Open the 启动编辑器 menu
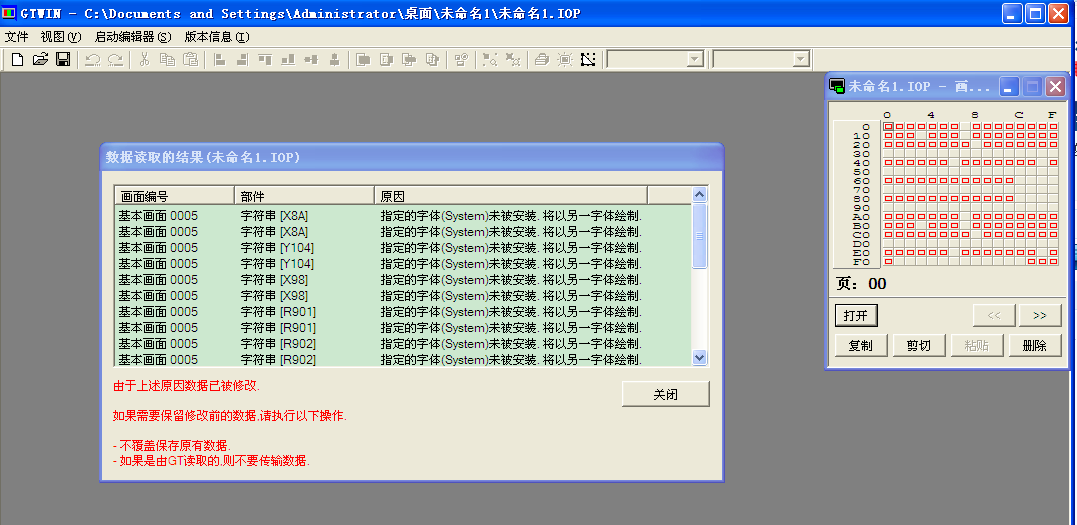Viewport: 1077px width, 525px height. [132, 37]
